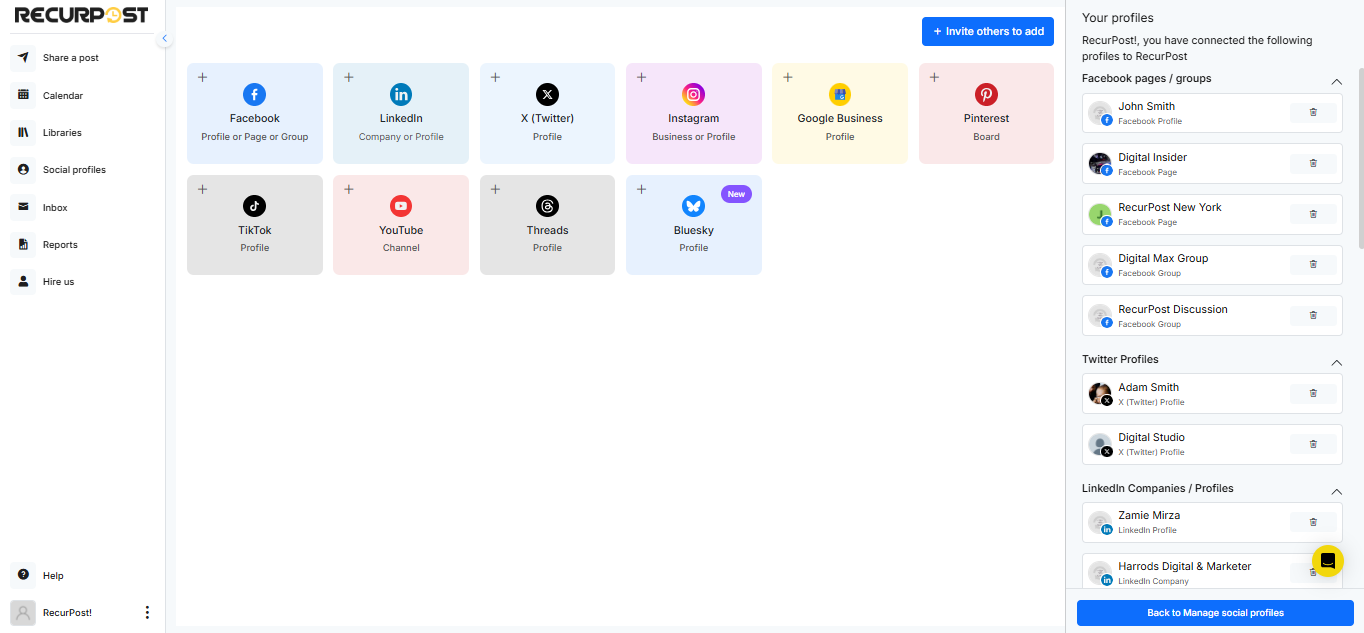Open Share a post menu item
This screenshot has height=633, width=1364.
71,58
